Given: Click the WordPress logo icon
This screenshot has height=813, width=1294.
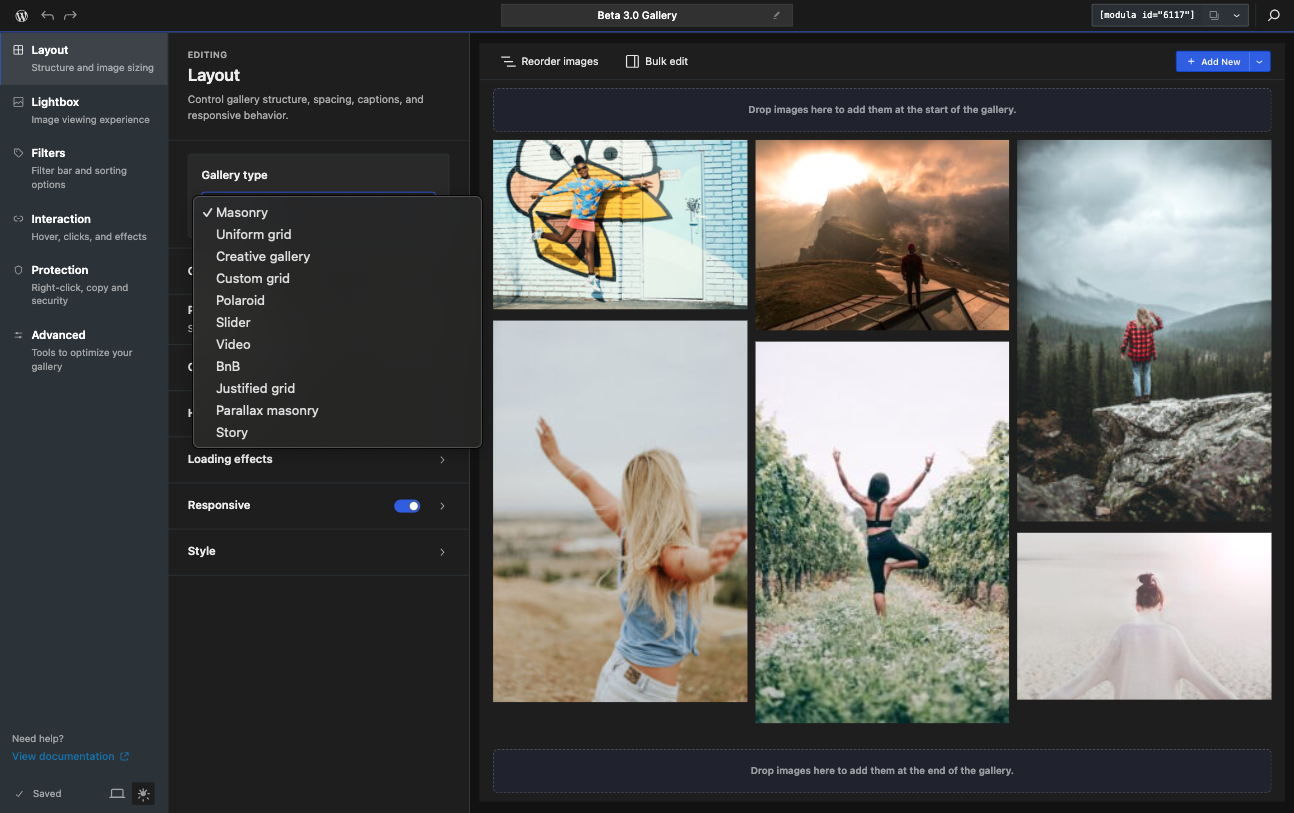Looking at the screenshot, I should click(21, 15).
